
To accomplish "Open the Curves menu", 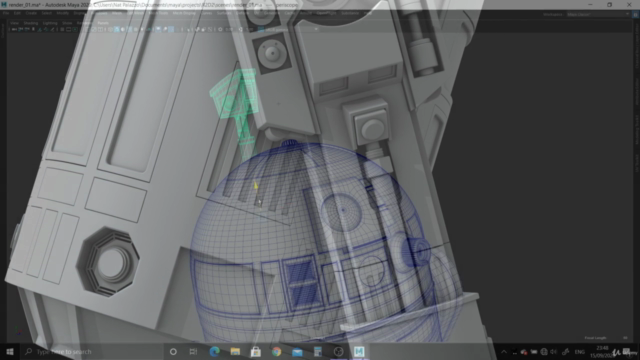I will click(207, 13).
